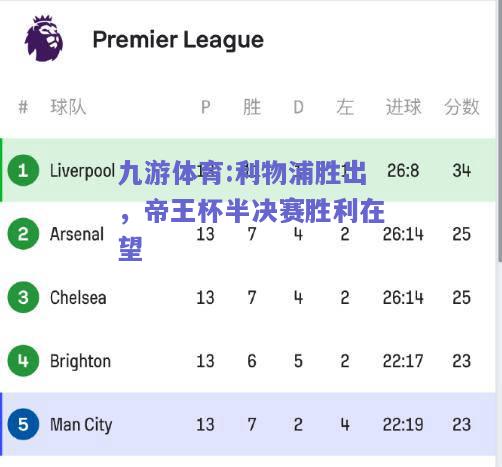Viewport: 502px width, 467px height.
Task: Click the P matches-played column header
Action: [206, 107]
